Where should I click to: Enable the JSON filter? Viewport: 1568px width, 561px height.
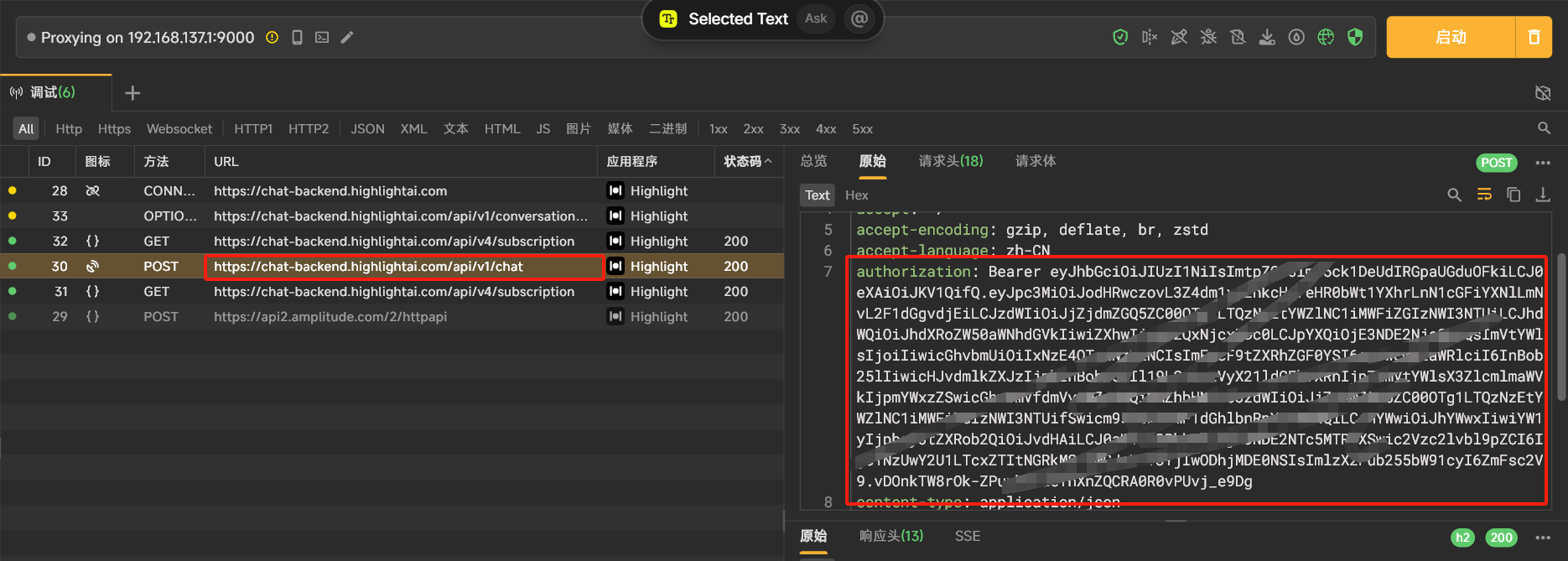point(367,128)
